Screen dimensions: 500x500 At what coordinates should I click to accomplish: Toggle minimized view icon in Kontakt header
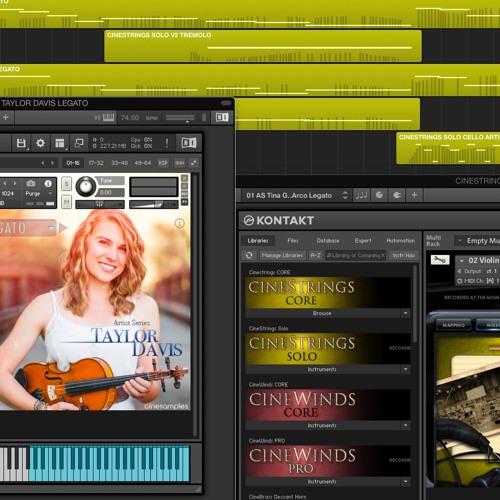click(x=79, y=143)
